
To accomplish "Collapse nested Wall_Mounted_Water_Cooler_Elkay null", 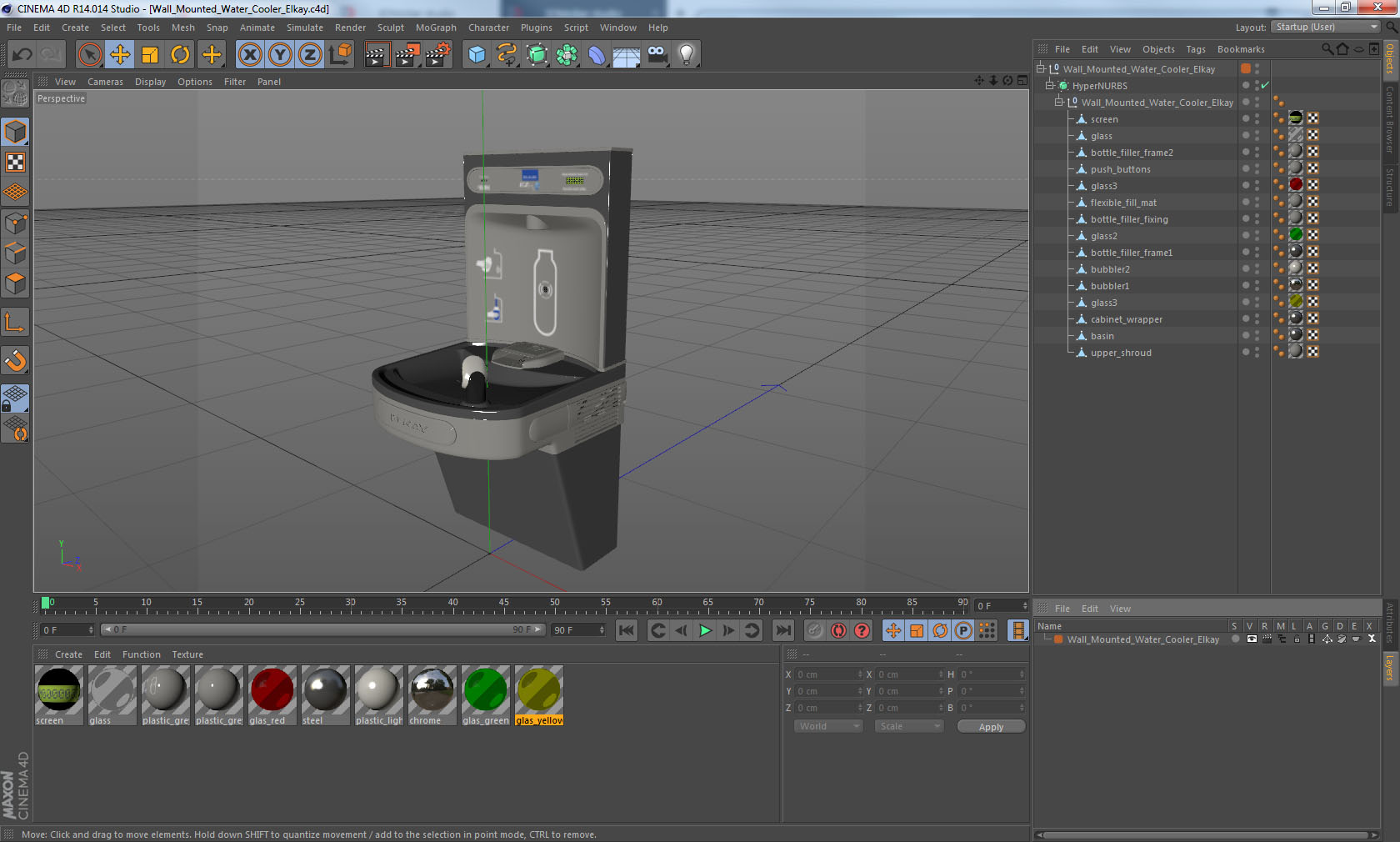I will coord(1059,103).
